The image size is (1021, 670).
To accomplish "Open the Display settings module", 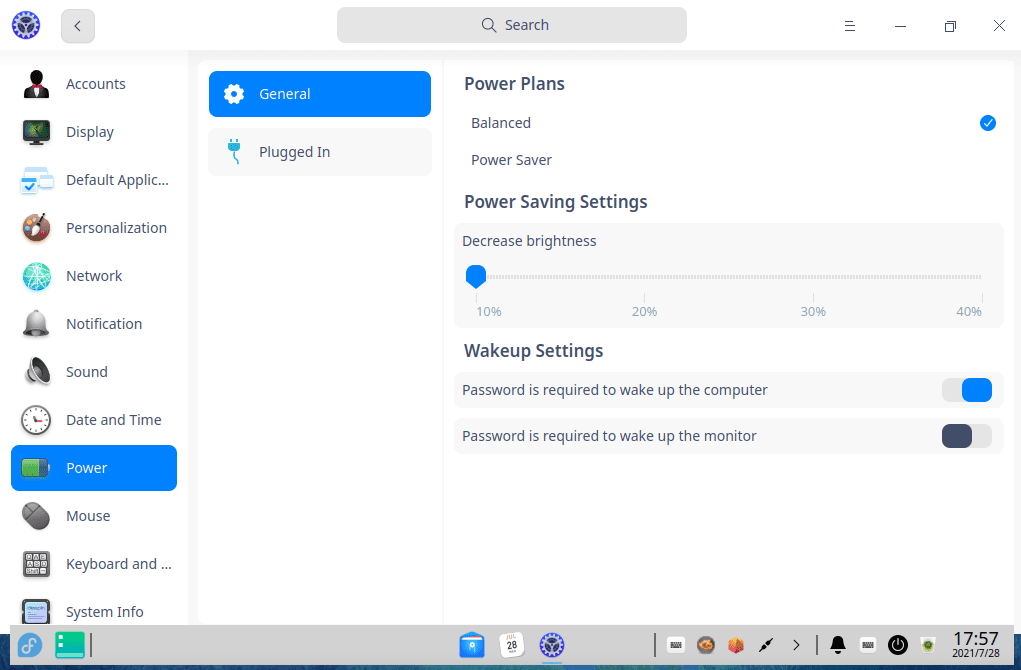I will point(94,132).
